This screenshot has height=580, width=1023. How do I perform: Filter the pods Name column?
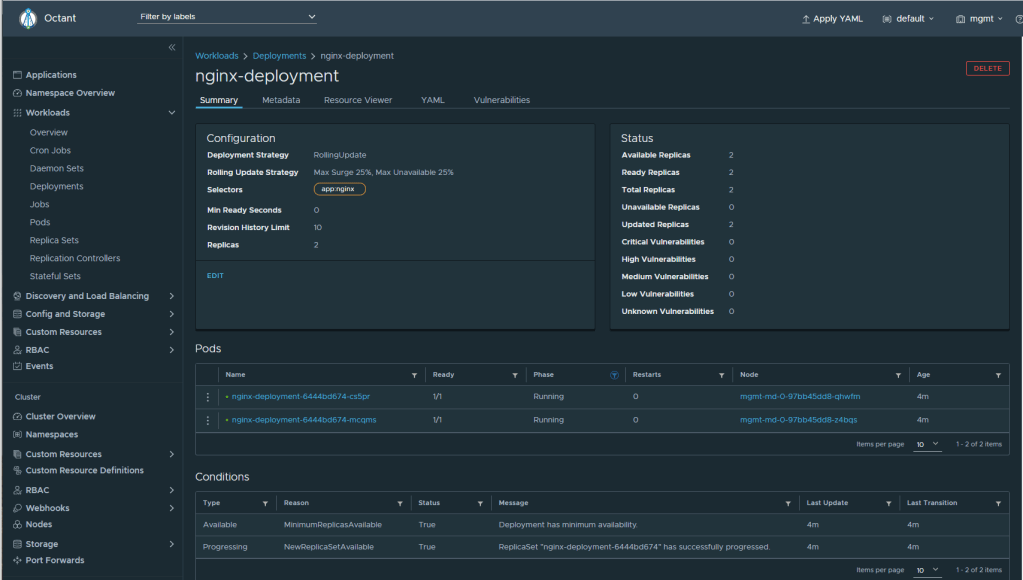point(414,375)
